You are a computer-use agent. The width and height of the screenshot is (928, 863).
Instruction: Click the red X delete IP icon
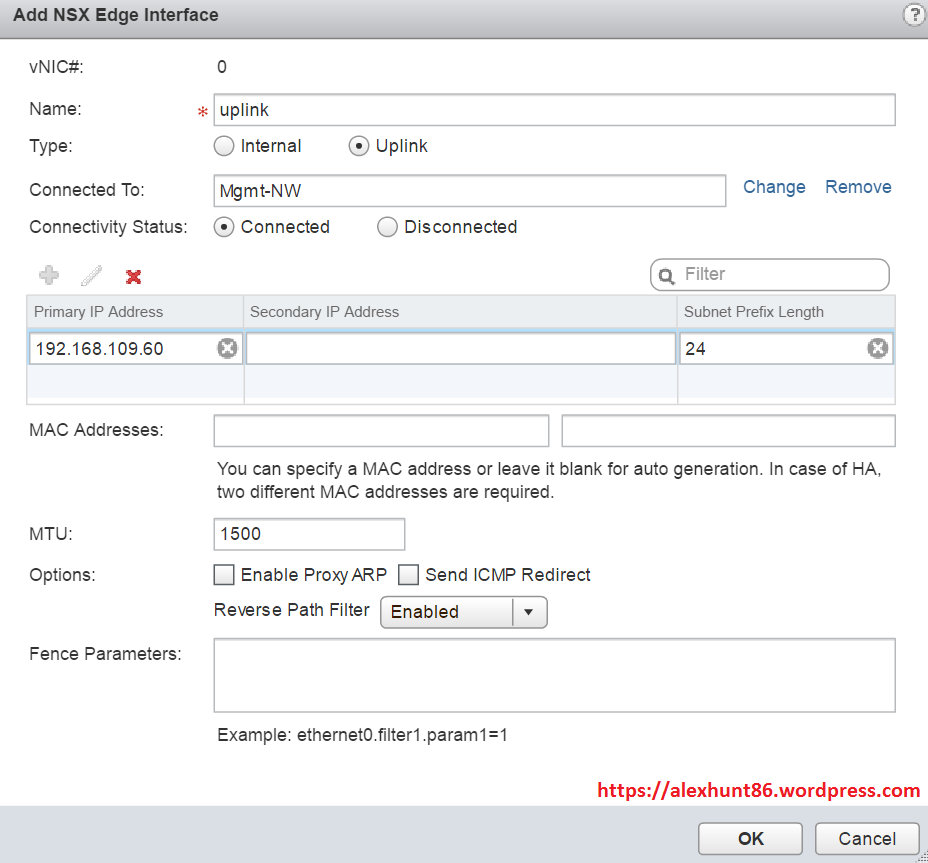[x=133, y=276]
